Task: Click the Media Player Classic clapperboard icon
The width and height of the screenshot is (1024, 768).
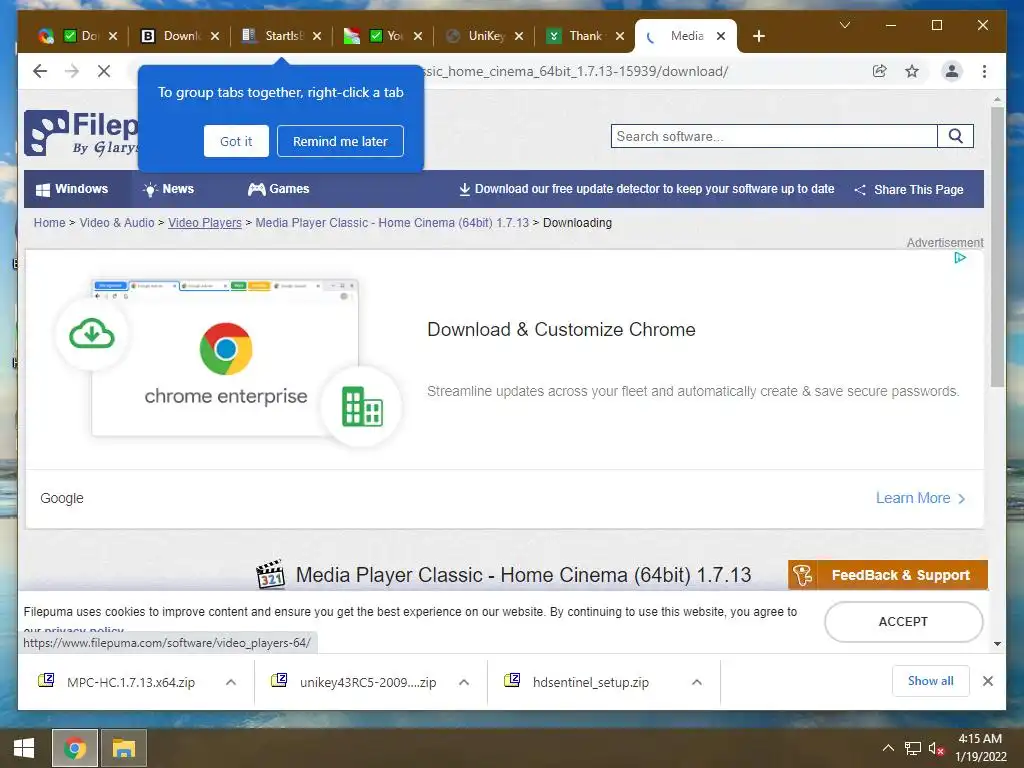Action: [270, 574]
